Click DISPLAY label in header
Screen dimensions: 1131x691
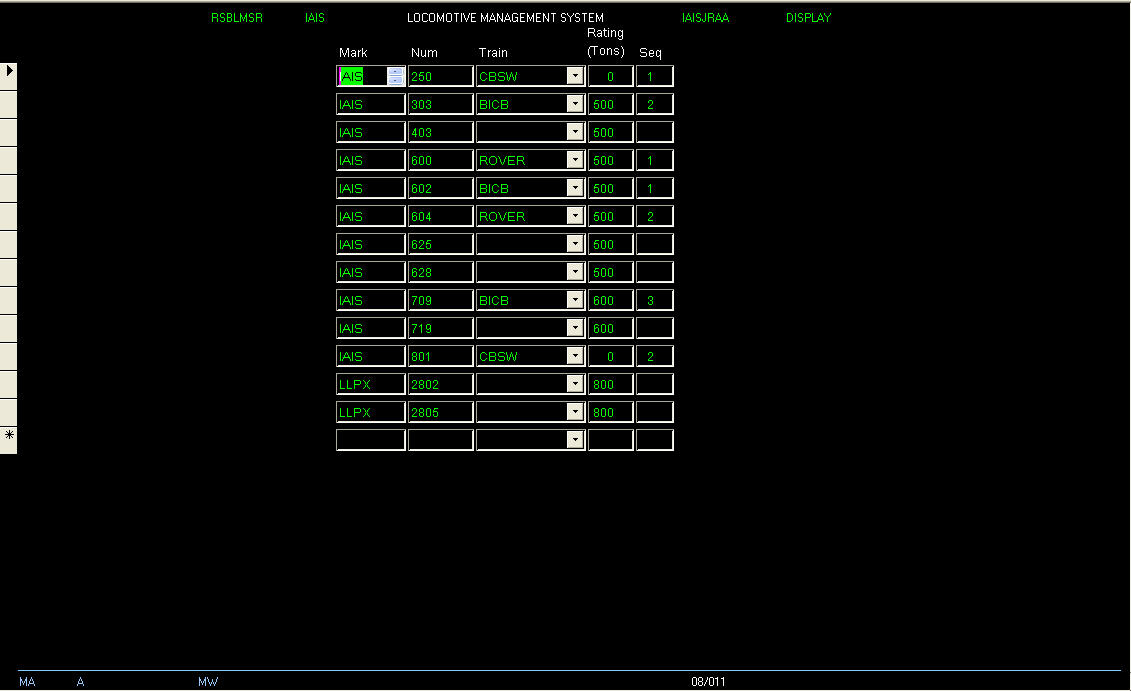tap(809, 18)
